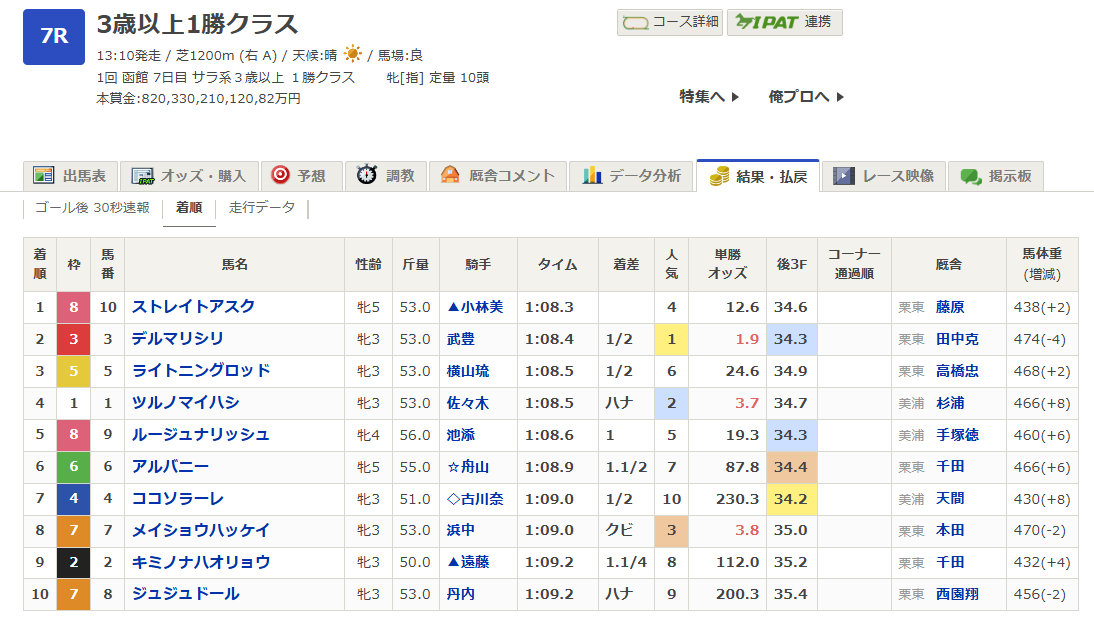This screenshot has height=631, width=1094.
Task: Select 着順 sub-tab
Action: pyautogui.click(x=189, y=207)
